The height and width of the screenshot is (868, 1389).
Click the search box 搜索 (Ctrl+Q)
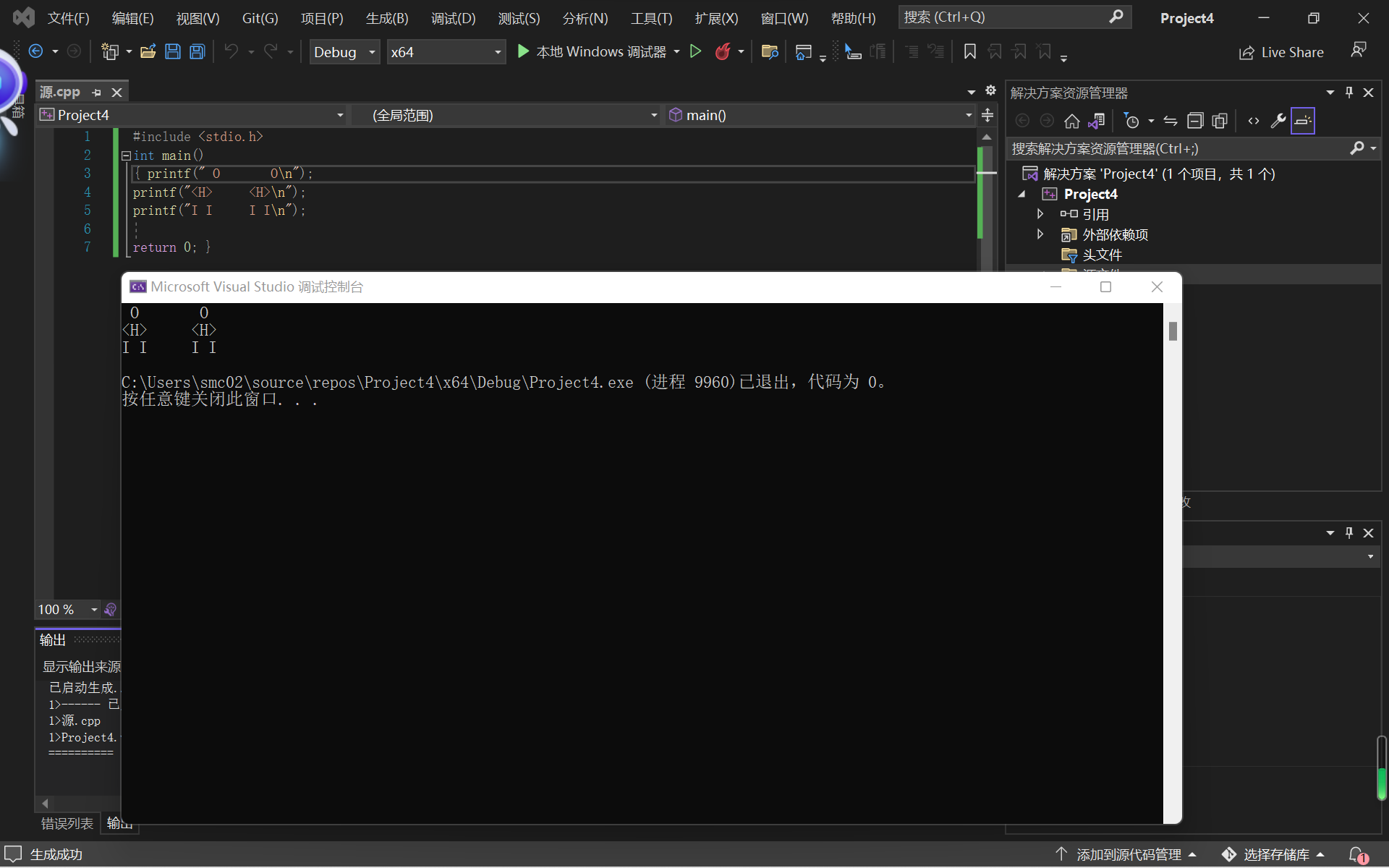(1006, 17)
